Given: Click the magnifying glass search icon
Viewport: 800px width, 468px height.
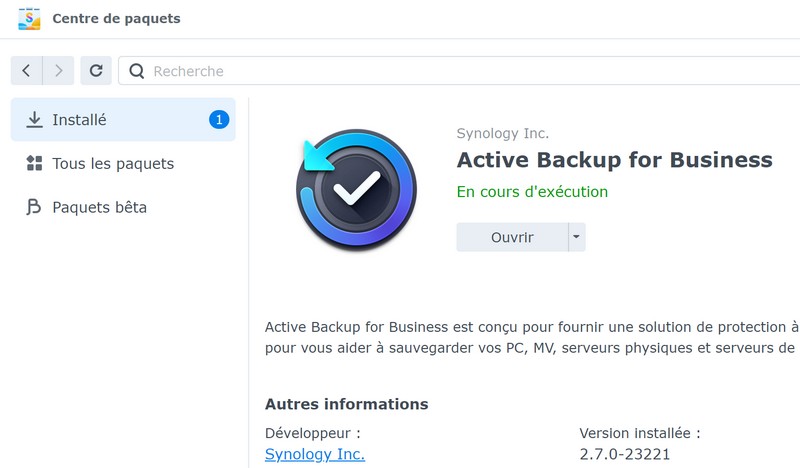Looking at the screenshot, I should 136,71.
